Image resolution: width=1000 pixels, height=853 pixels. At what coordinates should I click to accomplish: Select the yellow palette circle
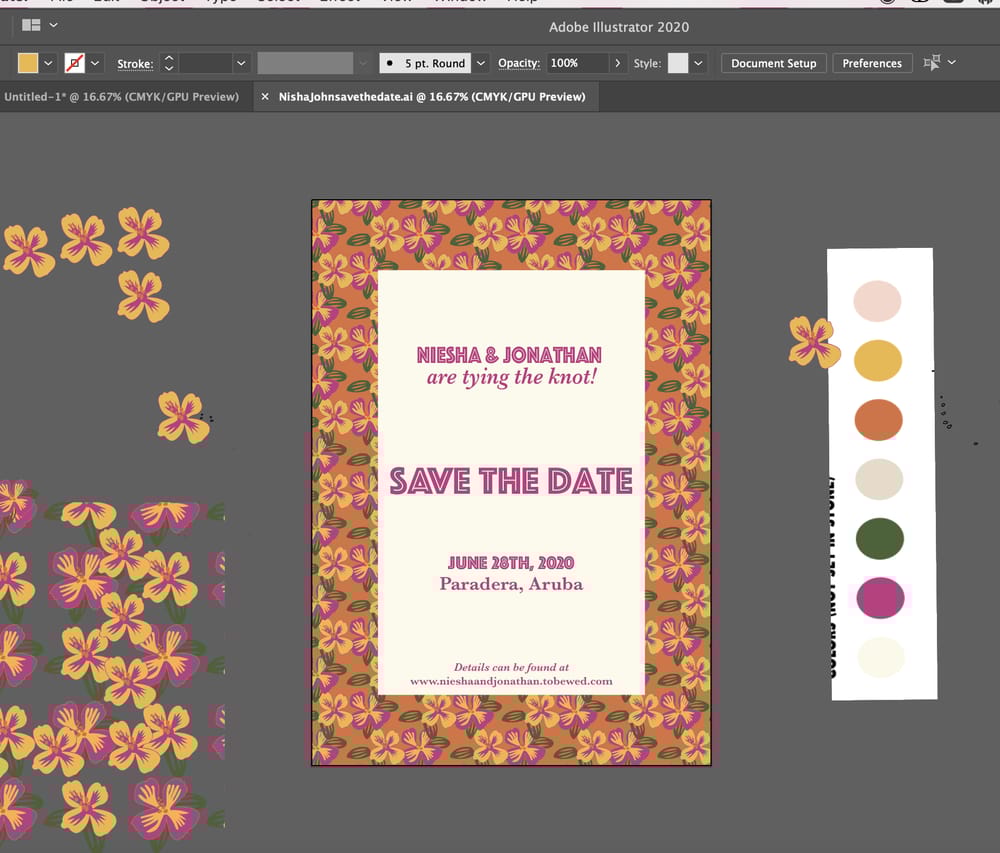[x=878, y=360]
